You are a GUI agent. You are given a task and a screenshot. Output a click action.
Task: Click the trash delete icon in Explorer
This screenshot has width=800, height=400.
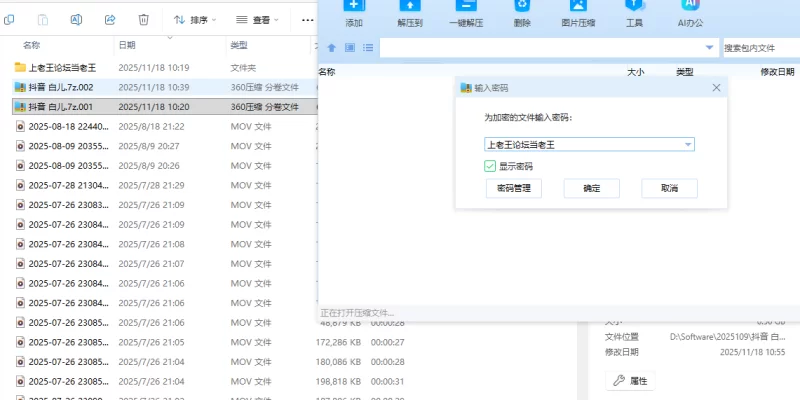pyautogui.click(x=143, y=19)
